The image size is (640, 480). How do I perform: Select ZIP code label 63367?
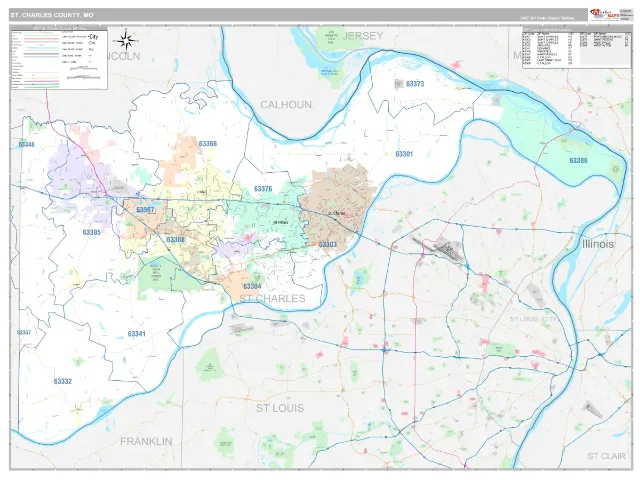click(x=145, y=210)
